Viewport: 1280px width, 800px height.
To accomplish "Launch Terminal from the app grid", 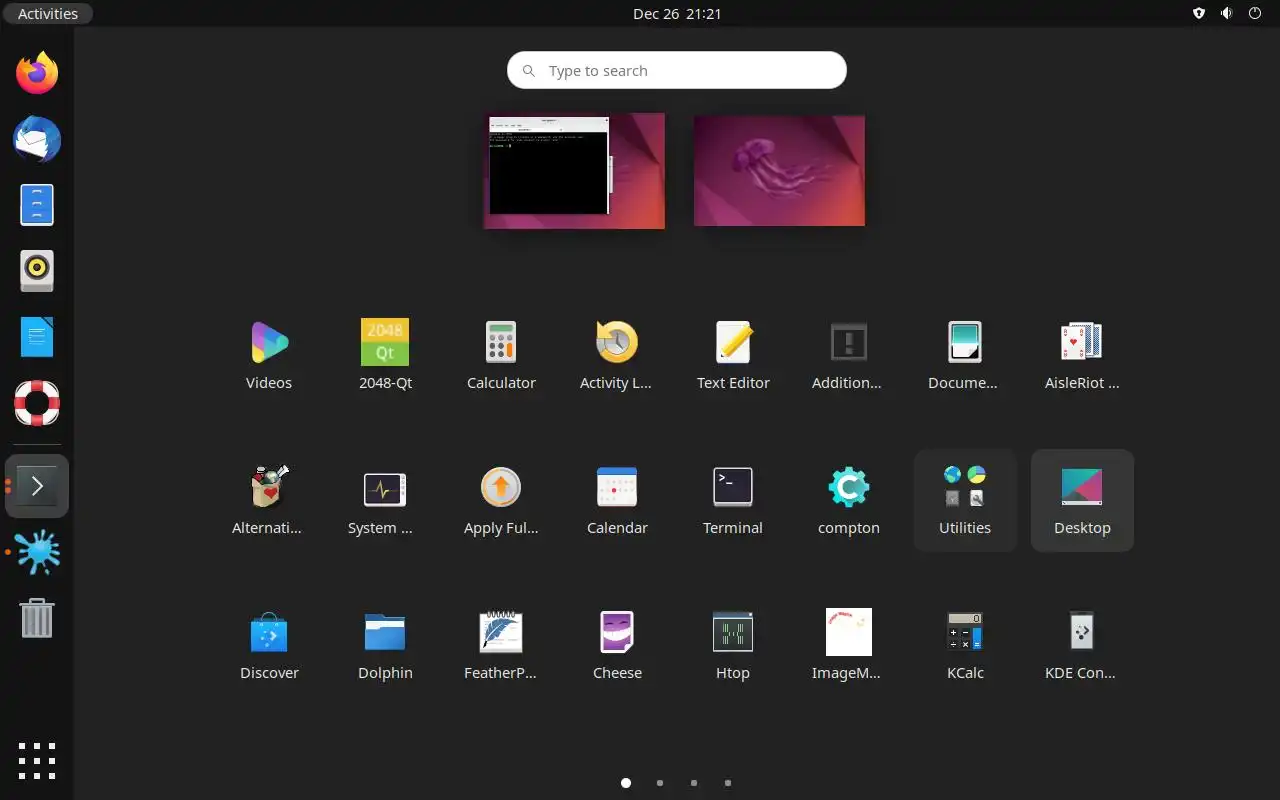I will tap(733, 500).
